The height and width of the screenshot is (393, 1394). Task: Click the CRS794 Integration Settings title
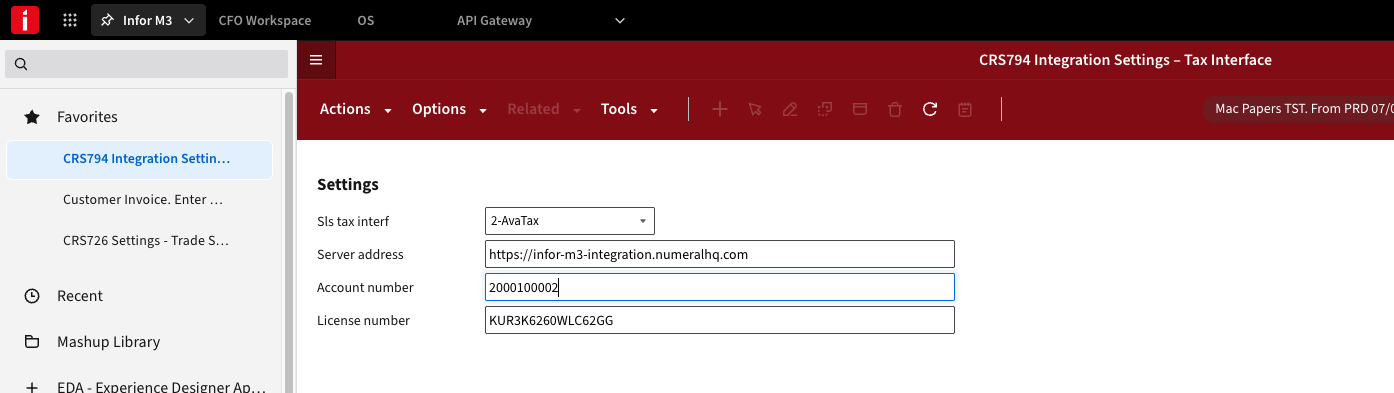coord(1125,60)
